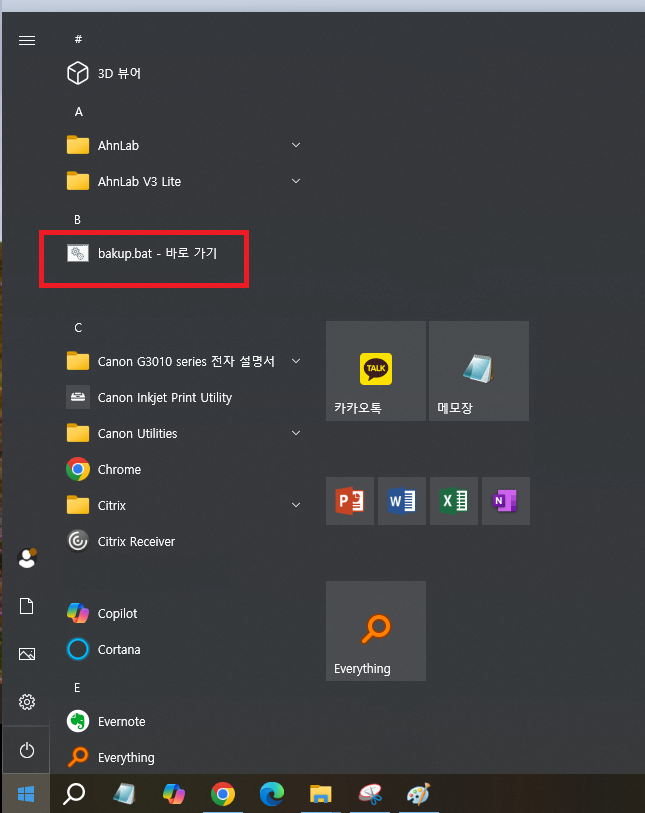Open Copilot from the taskbar

click(x=174, y=794)
